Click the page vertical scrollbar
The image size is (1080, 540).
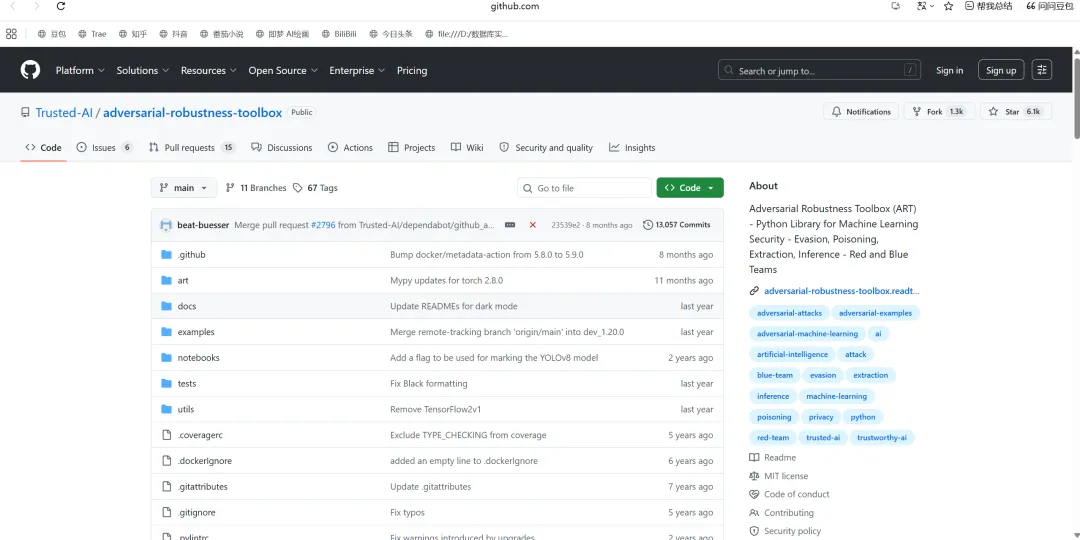[x=1076, y=94]
